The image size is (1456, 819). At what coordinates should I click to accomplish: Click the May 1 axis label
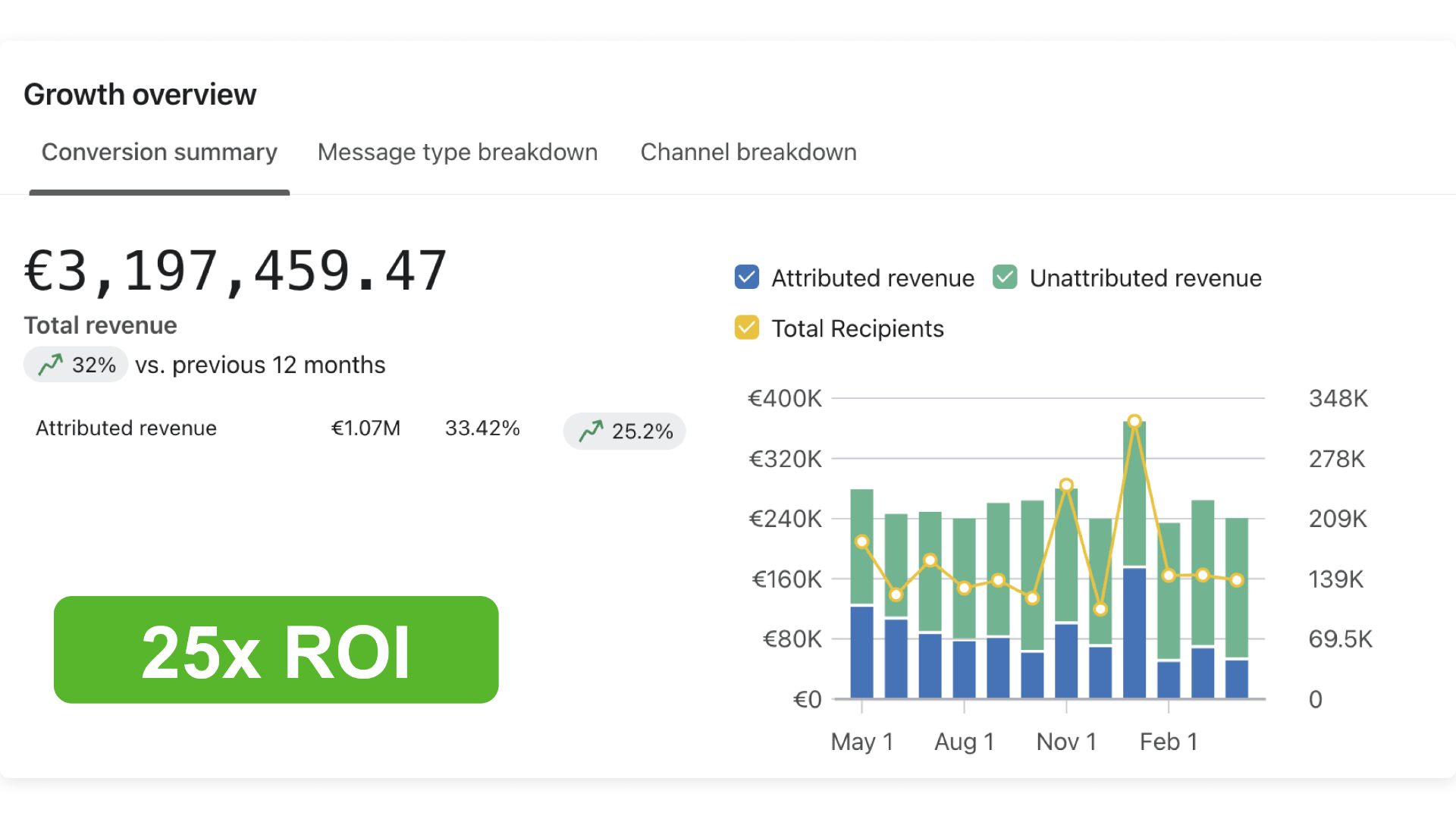[861, 742]
